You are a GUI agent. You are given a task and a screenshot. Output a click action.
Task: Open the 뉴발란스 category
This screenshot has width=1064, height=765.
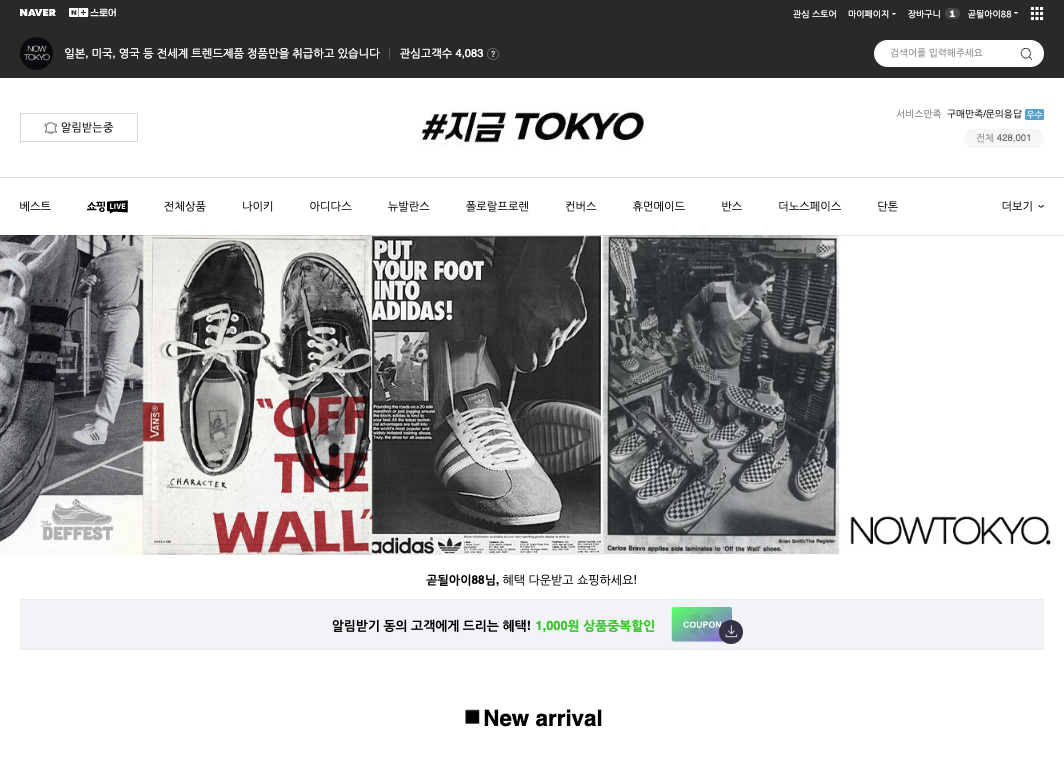pos(408,206)
